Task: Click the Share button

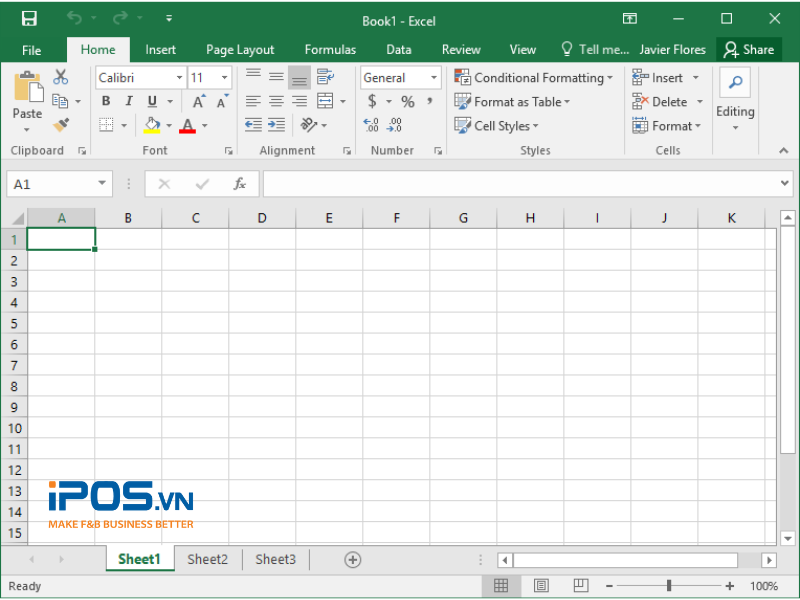Action: pyautogui.click(x=749, y=49)
